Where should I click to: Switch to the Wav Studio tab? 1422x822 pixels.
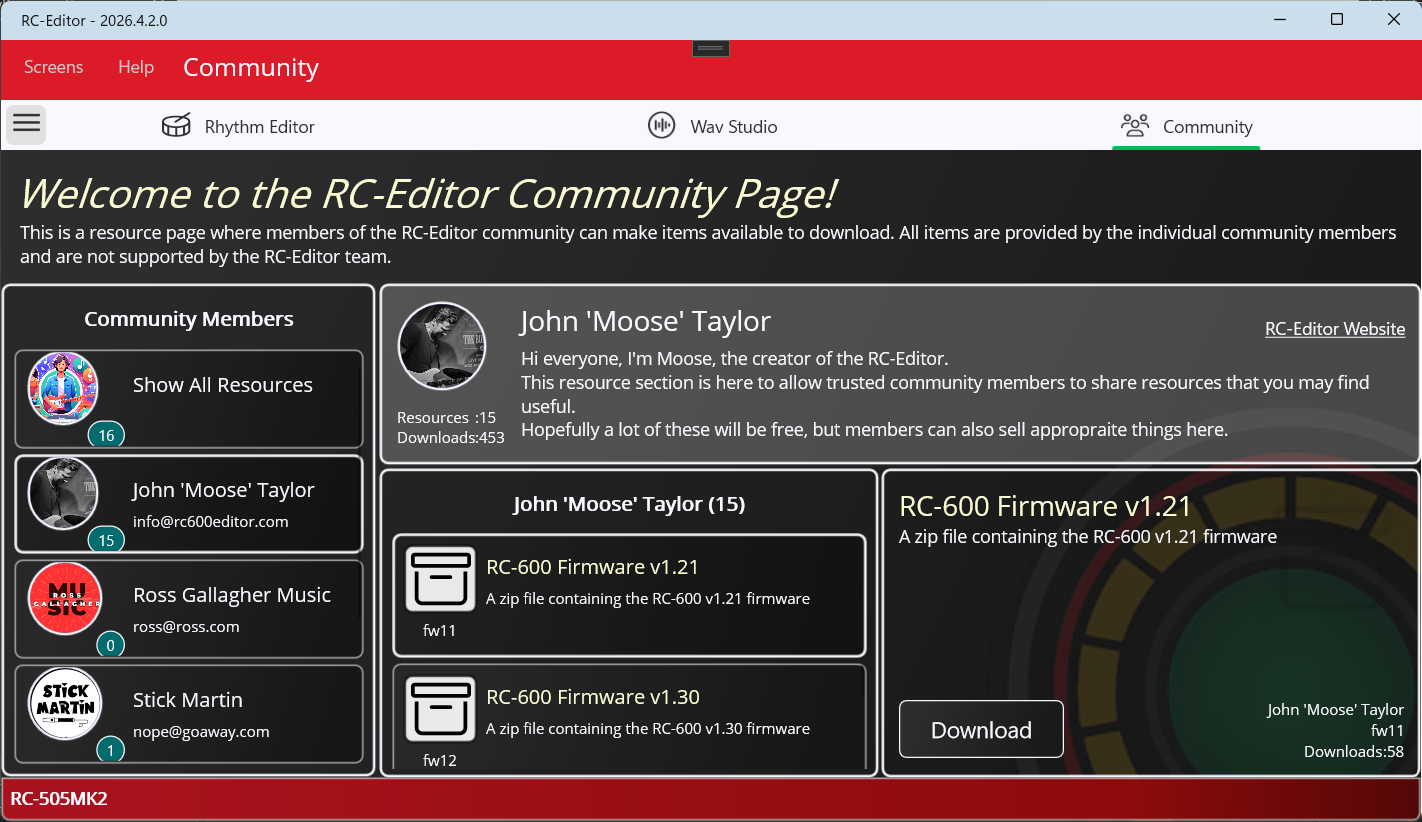coord(712,126)
